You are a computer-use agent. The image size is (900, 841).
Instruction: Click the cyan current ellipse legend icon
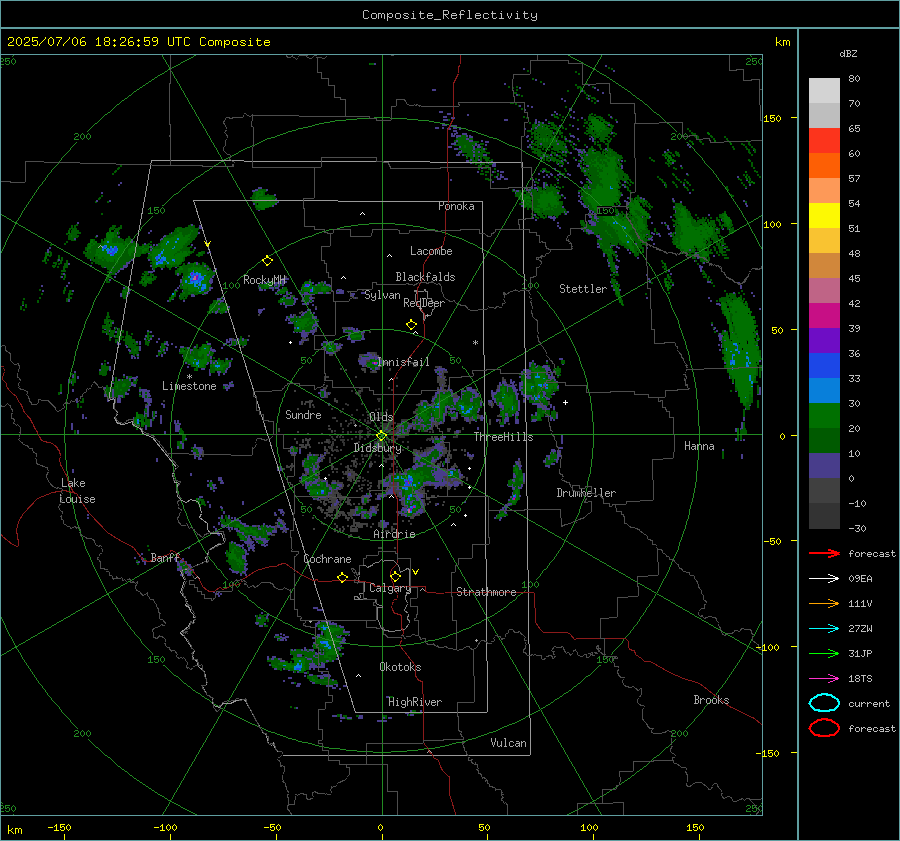pos(824,703)
